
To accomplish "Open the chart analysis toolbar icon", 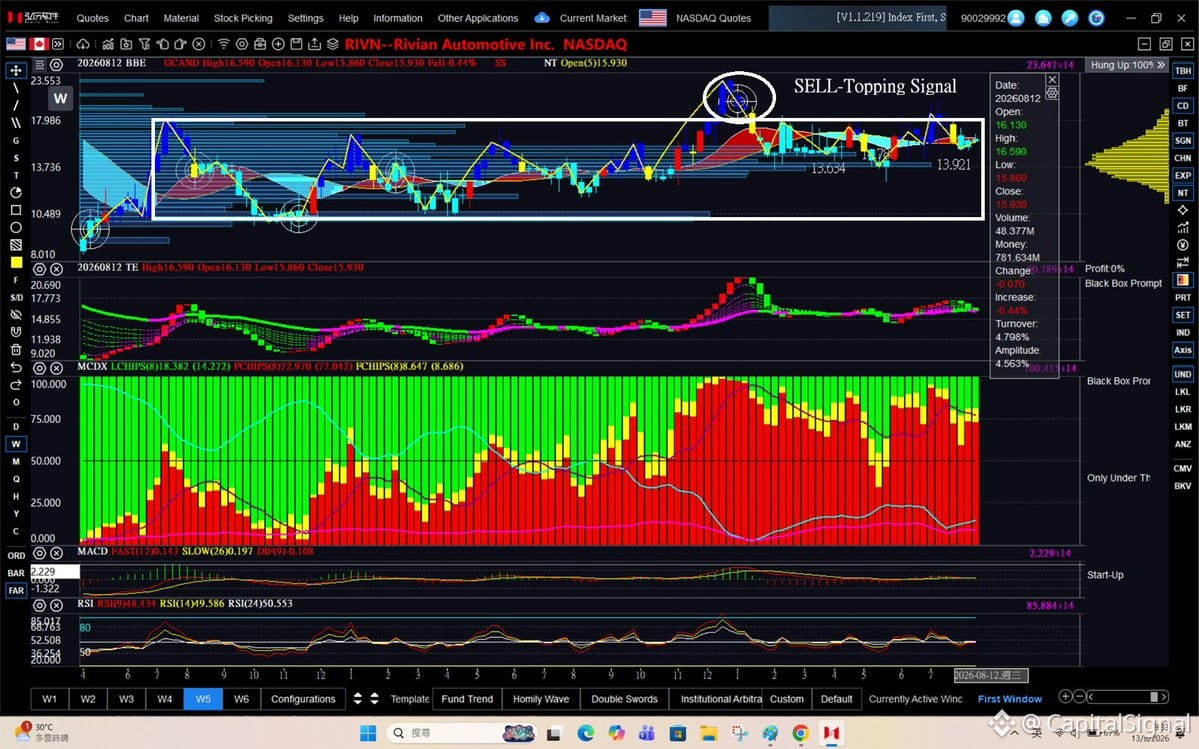I will coord(108,44).
